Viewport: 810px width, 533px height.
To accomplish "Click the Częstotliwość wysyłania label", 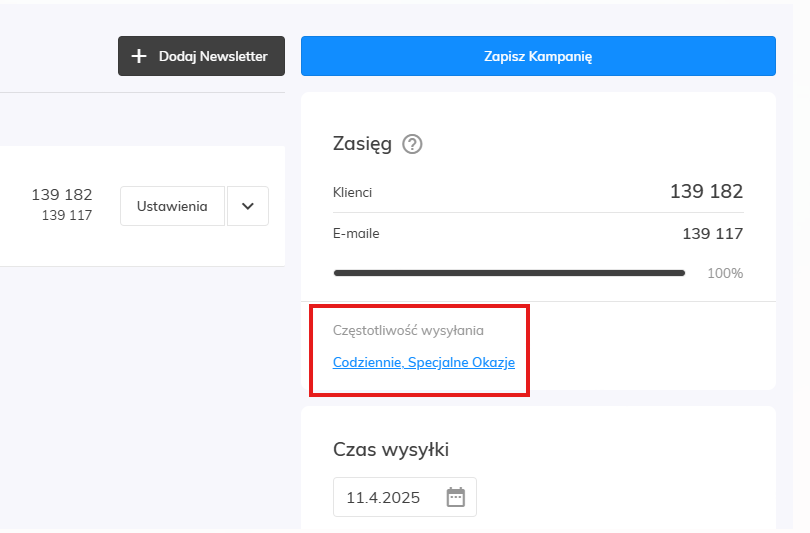I will click(x=408, y=331).
